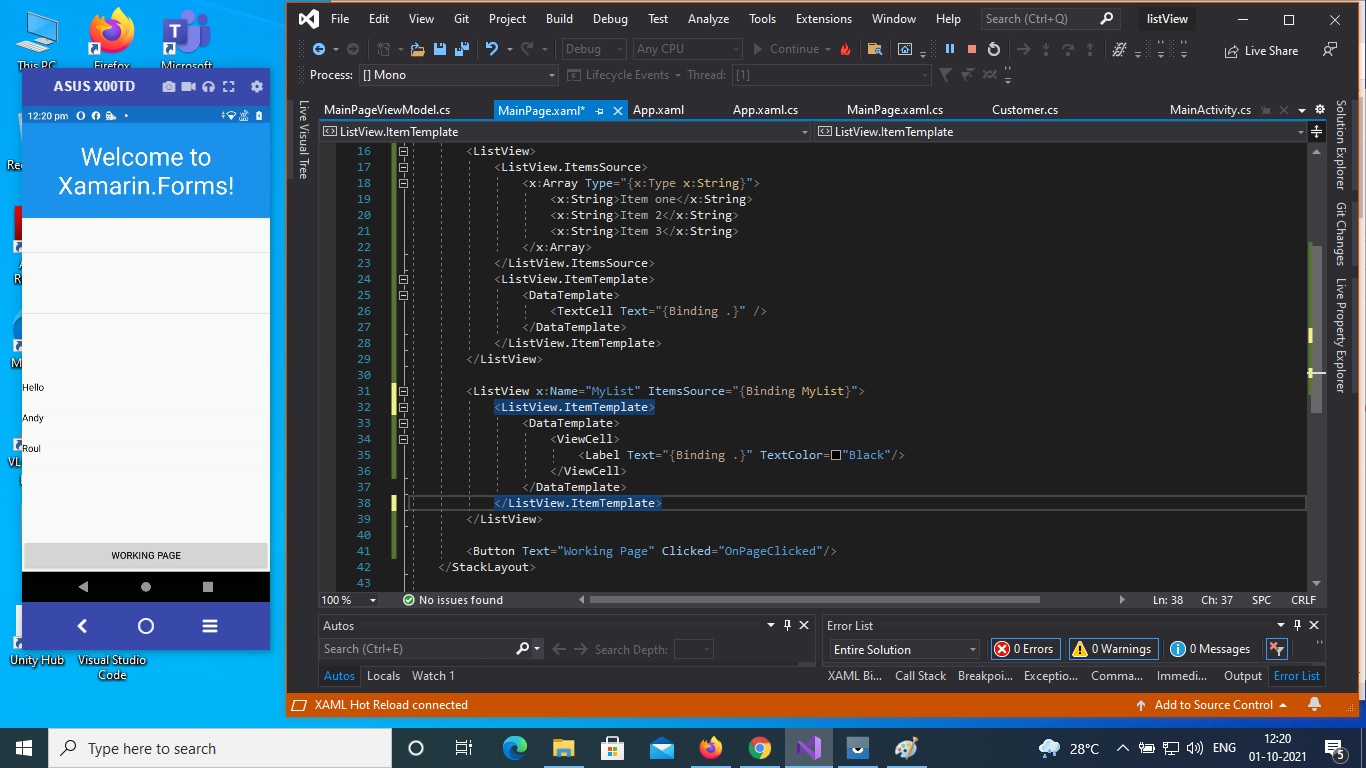Click Show Next Statement arrow

tap(1023, 49)
